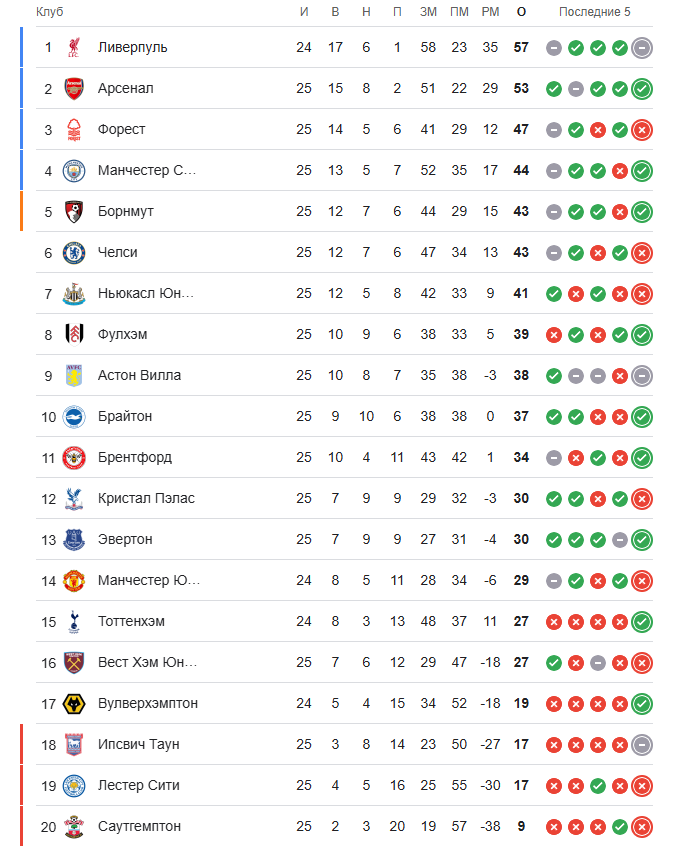This screenshot has width=676, height=848.
Task: Click the РМ goal difference header
Action: [x=490, y=11]
